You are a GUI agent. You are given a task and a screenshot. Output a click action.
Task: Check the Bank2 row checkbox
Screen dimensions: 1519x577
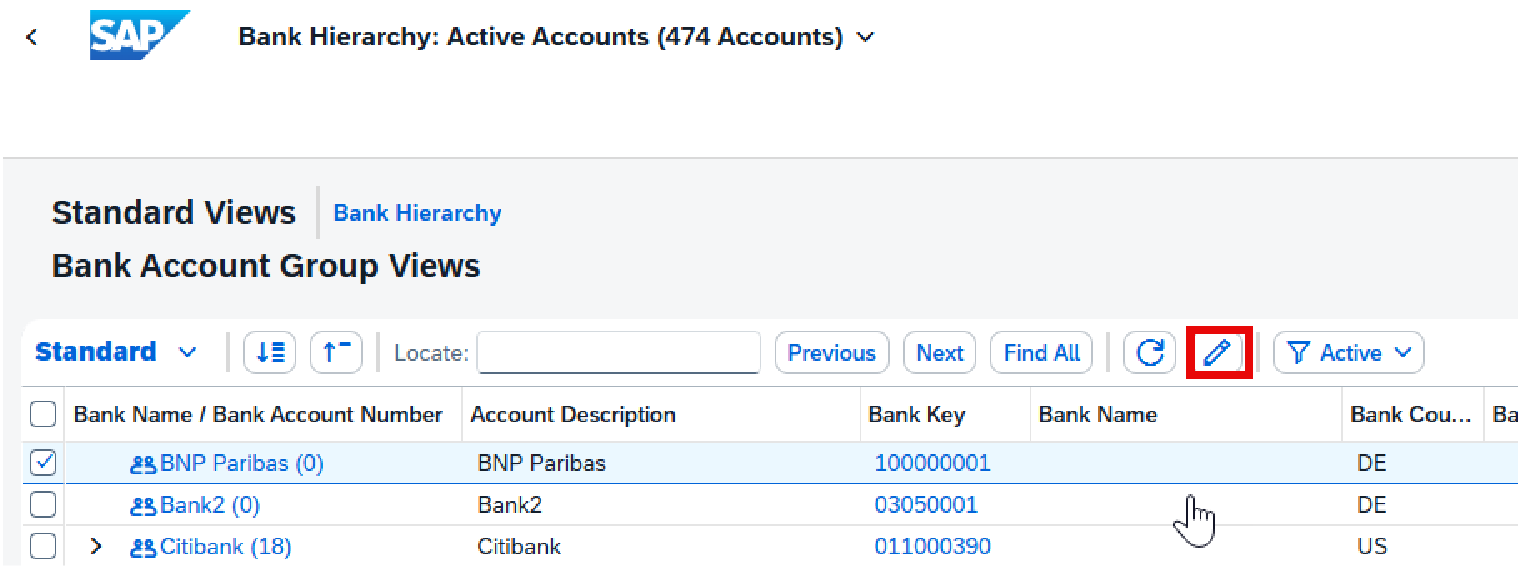[x=43, y=505]
